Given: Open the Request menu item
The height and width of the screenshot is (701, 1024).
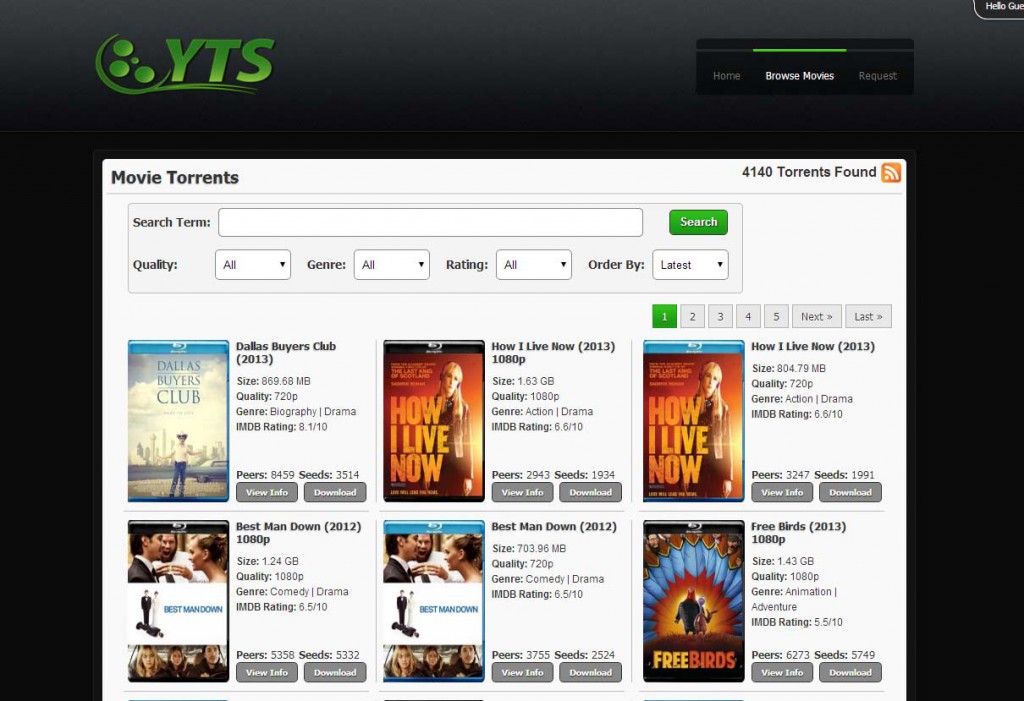Looking at the screenshot, I should [x=877, y=76].
